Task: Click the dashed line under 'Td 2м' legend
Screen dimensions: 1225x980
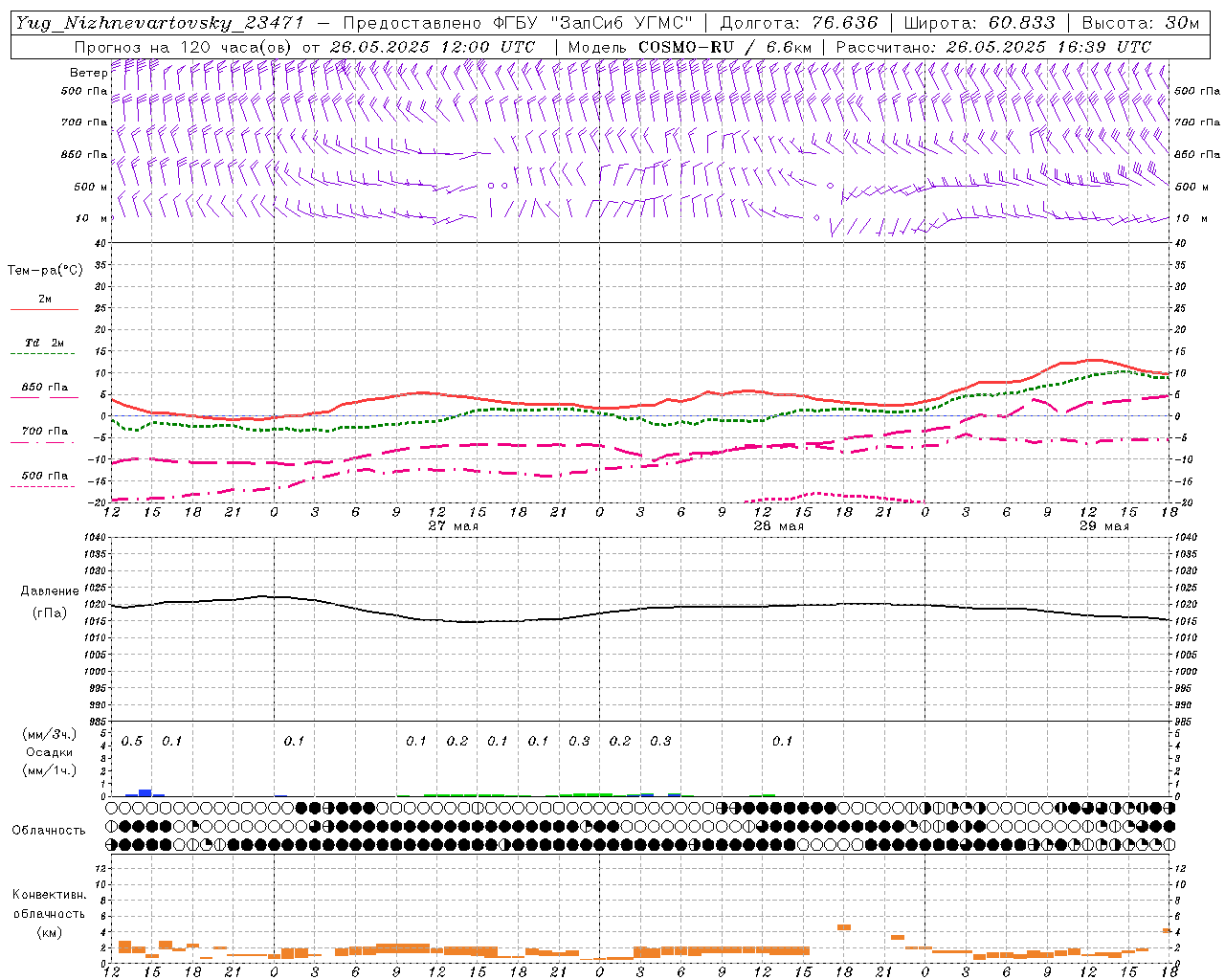Action: (x=43, y=354)
